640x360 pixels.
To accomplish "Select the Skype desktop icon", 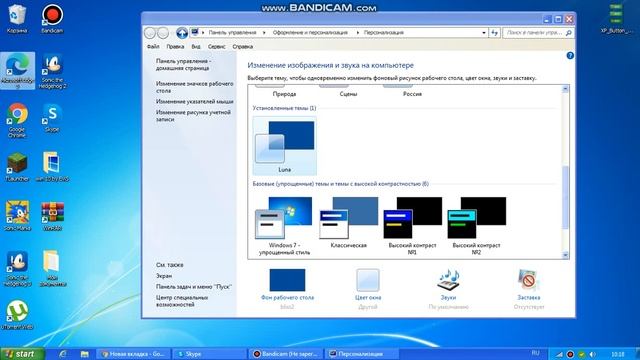I will click(52, 118).
